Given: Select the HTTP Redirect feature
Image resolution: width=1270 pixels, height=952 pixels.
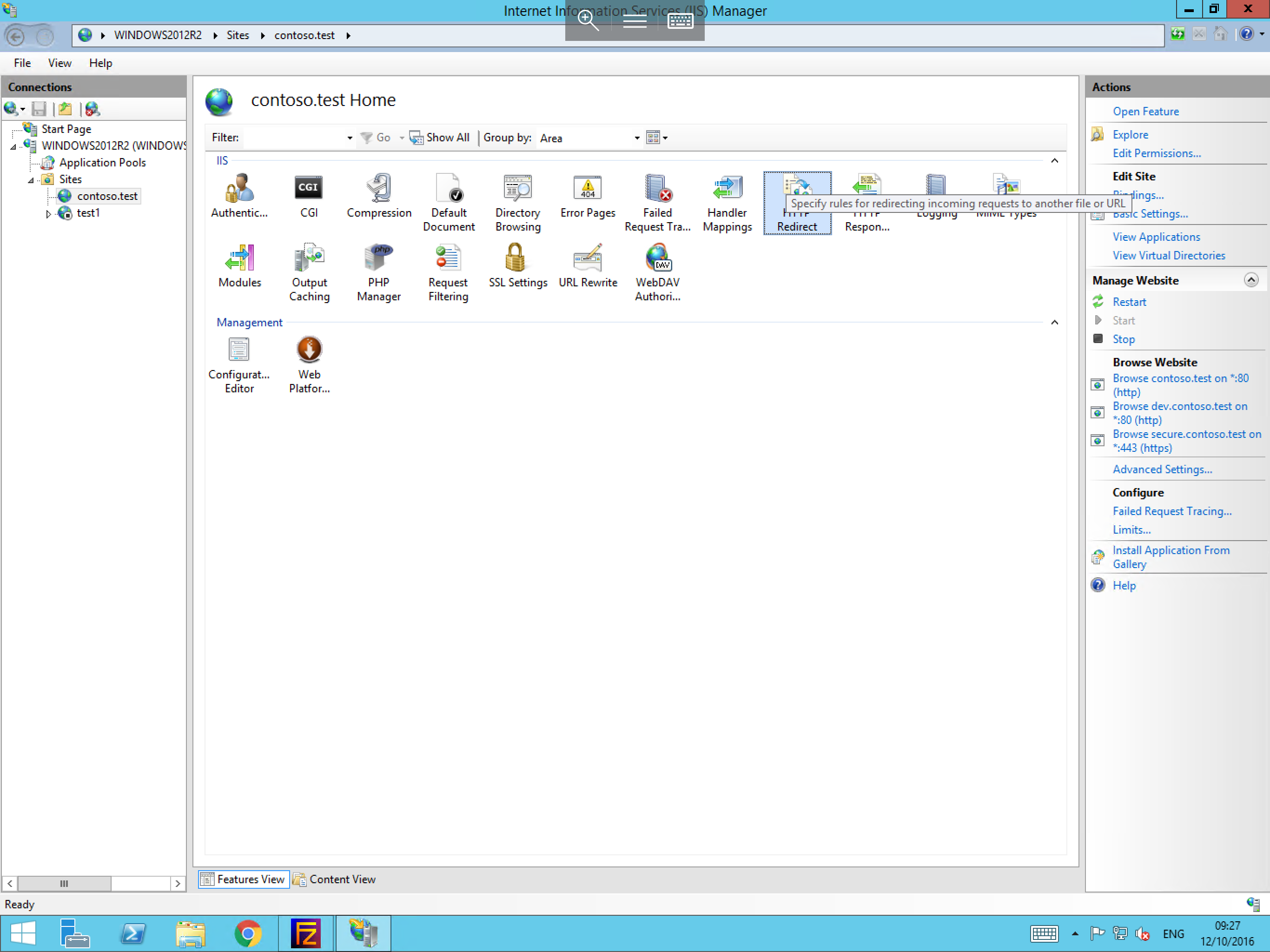Looking at the screenshot, I should [797, 203].
